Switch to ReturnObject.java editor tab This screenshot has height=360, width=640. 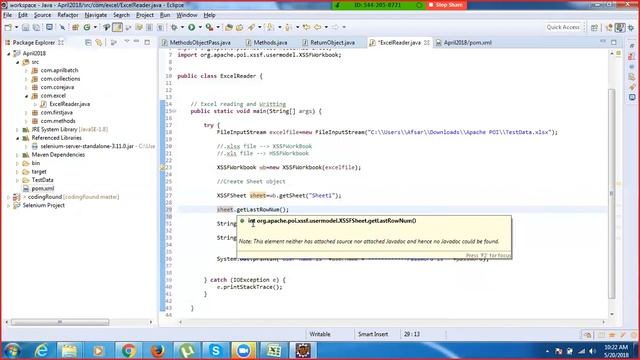pos(329,42)
